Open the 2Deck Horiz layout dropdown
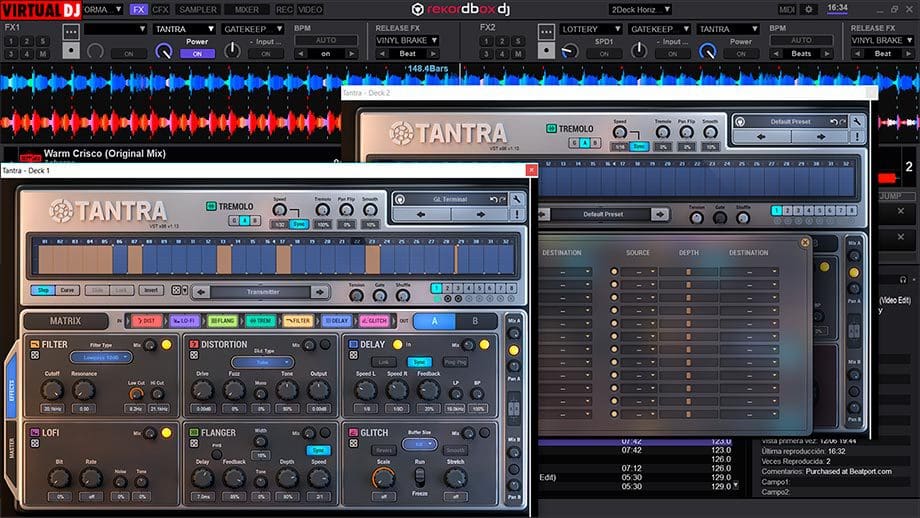This screenshot has width=920, height=518. click(x=640, y=9)
